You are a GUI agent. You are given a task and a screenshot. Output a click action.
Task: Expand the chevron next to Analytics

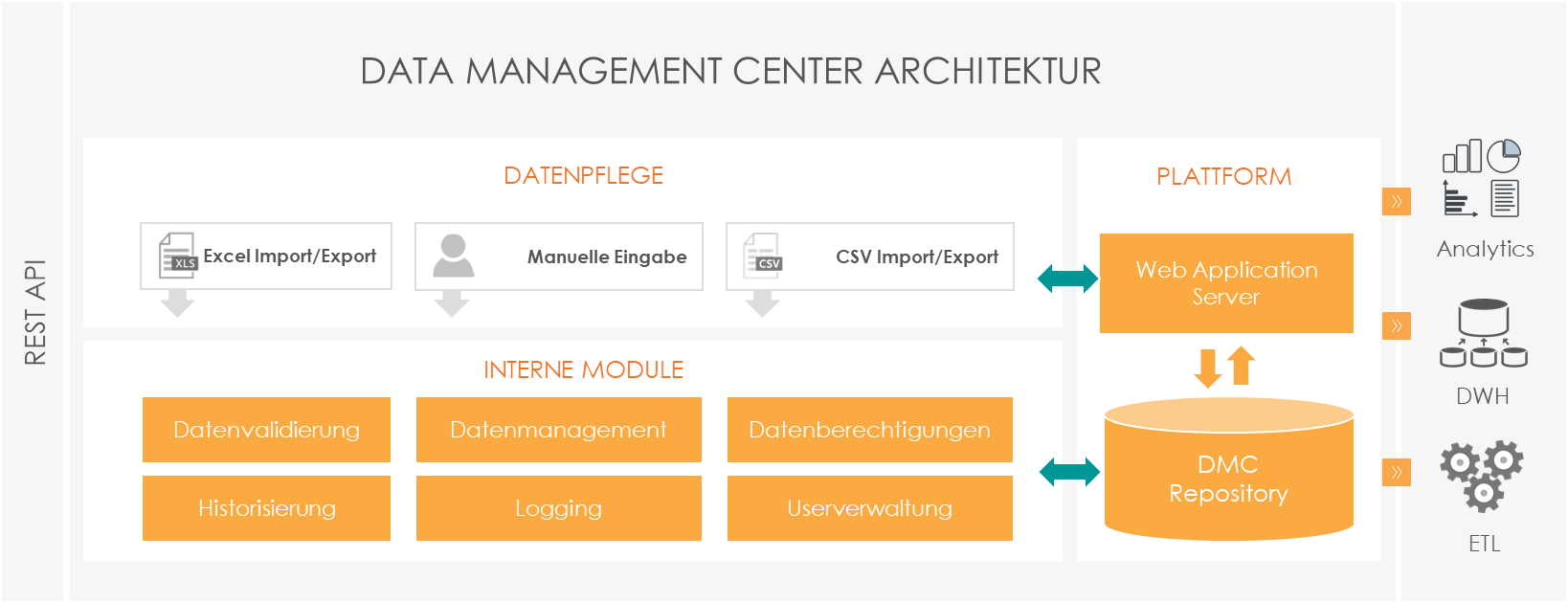pos(1397,201)
